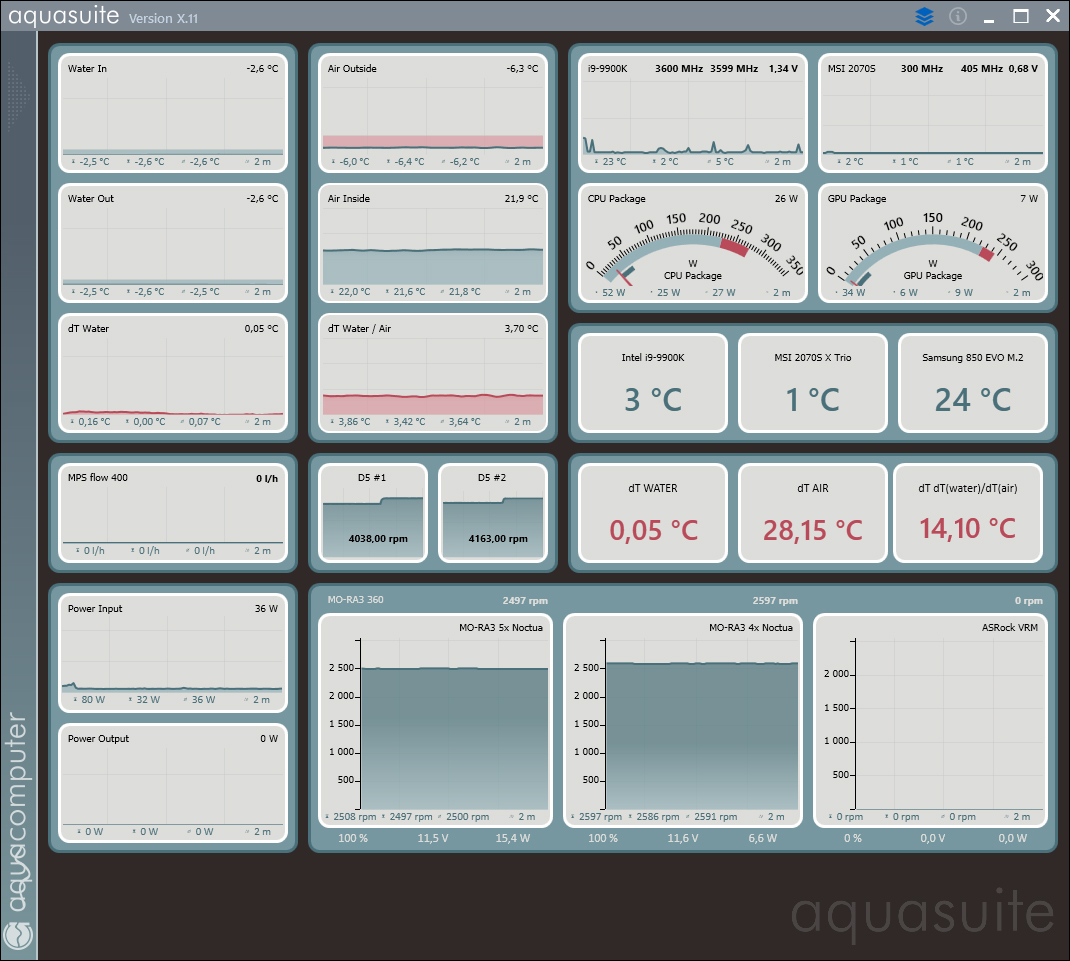Click the 11,6 V fan voltage
This screenshot has height=961, width=1070.
coord(682,838)
